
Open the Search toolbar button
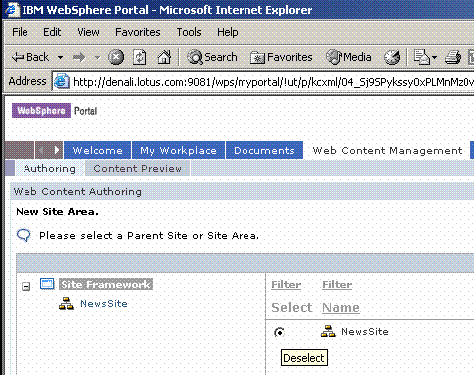coord(212,57)
